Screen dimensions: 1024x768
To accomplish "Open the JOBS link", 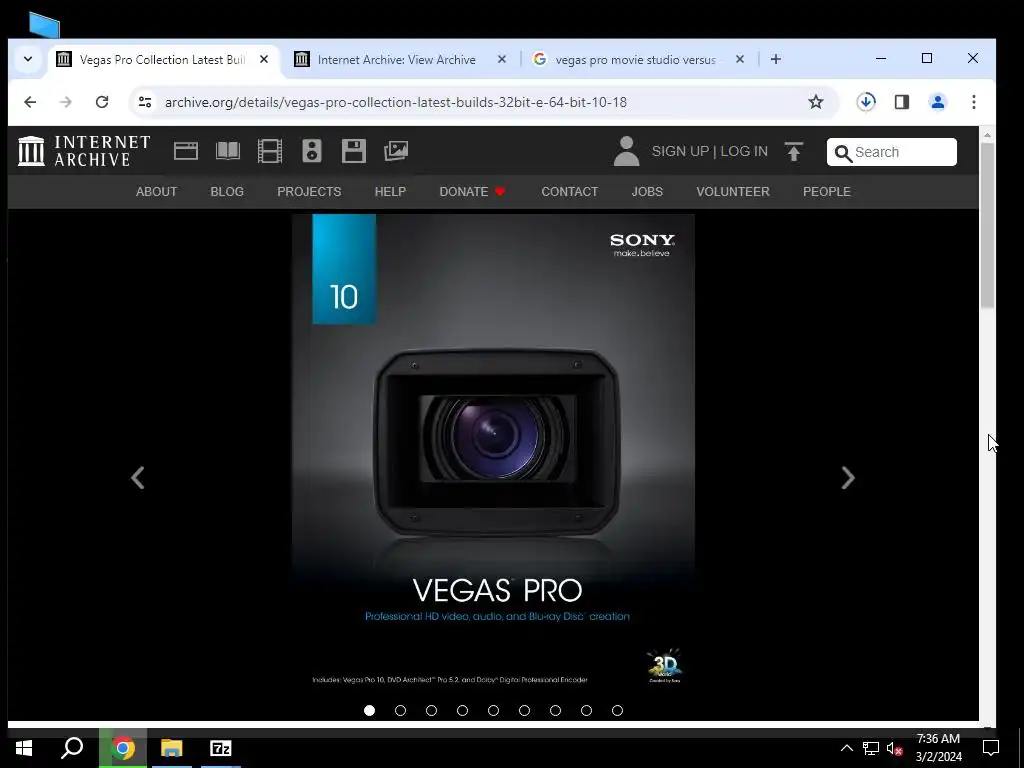I will [x=647, y=192].
